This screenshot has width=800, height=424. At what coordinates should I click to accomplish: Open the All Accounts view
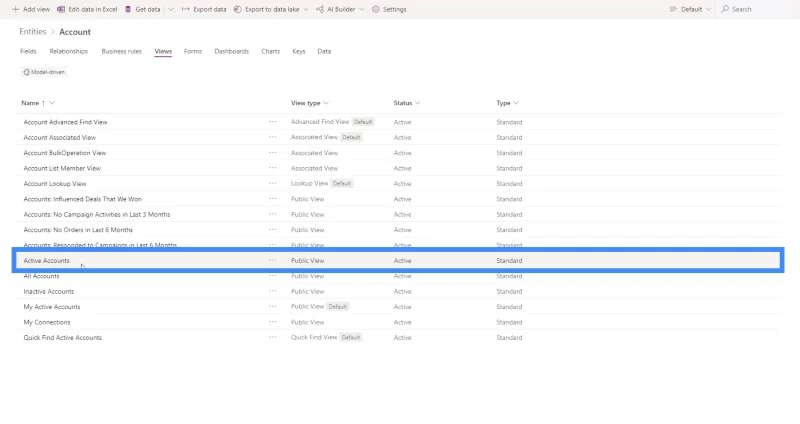point(41,276)
